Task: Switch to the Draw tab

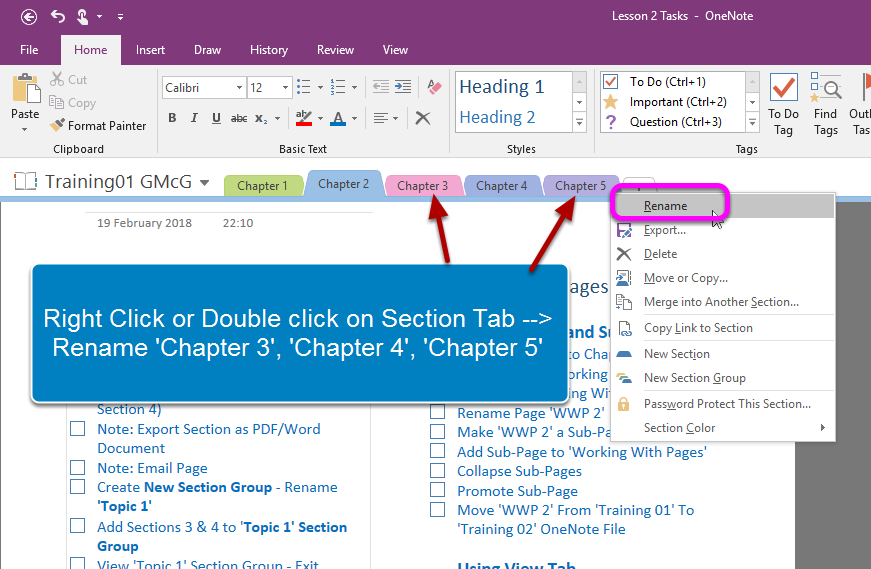Action: [x=207, y=50]
